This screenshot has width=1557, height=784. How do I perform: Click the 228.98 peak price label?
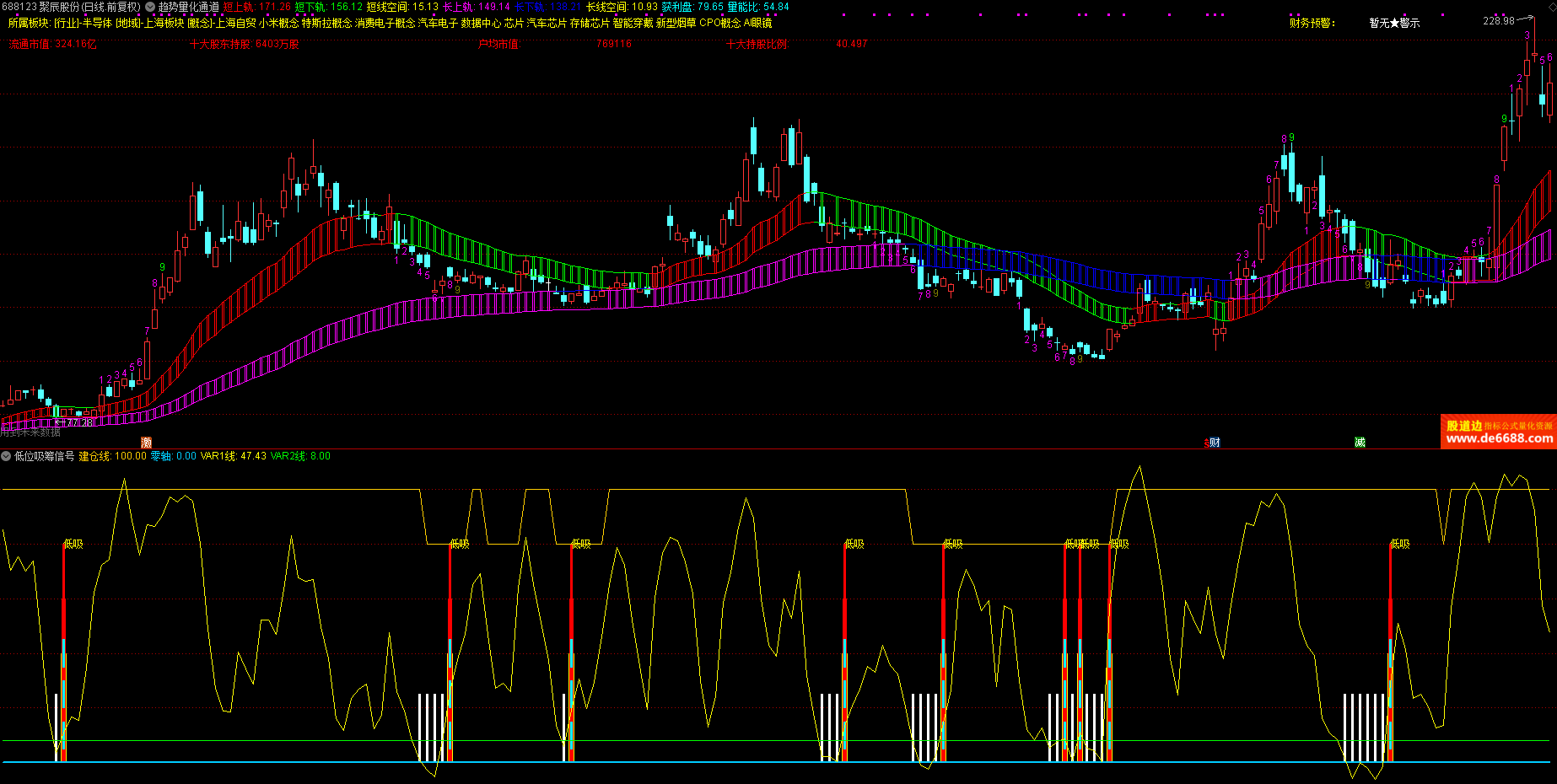click(x=1499, y=20)
